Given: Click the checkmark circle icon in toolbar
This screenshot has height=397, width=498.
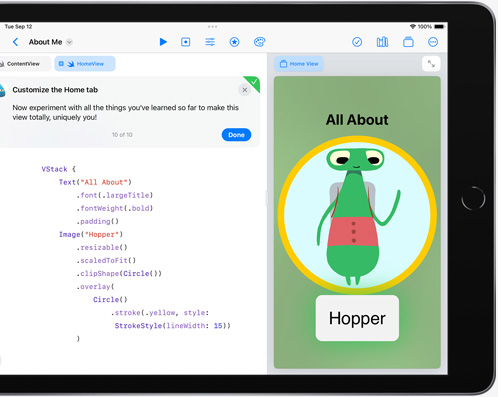Looking at the screenshot, I should click(x=357, y=42).
